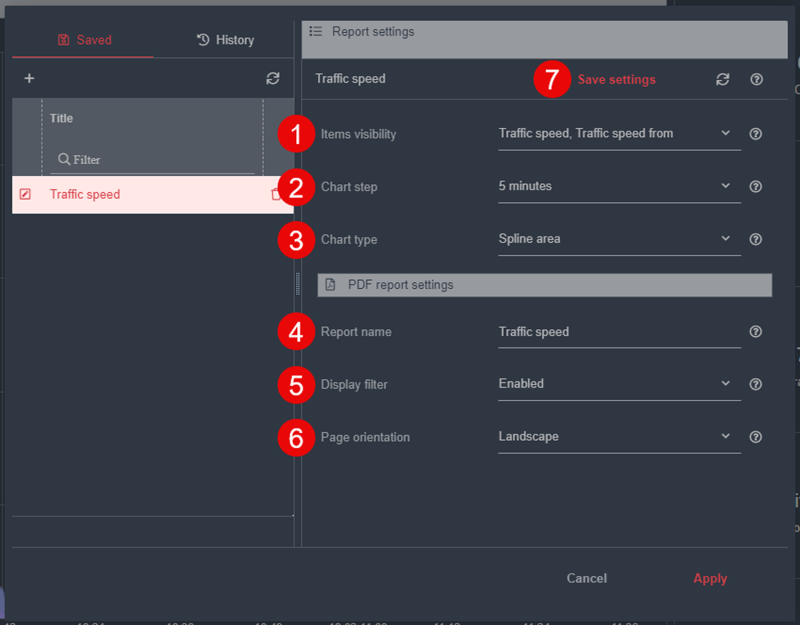Open help icon for Items visibility

coord(756,134)
